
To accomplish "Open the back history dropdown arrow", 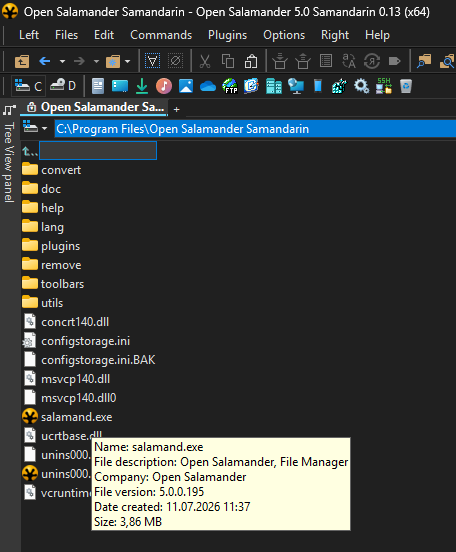I will coord(62,61).
